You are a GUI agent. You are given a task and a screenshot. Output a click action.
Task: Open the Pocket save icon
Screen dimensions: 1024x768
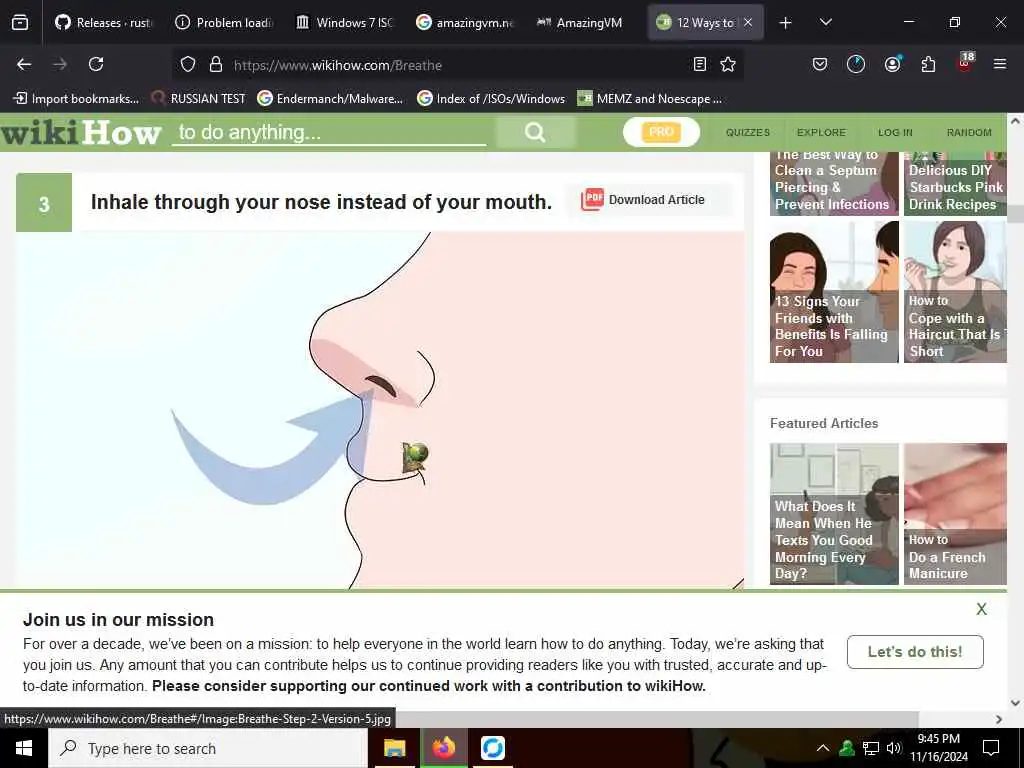pos(820,64)
